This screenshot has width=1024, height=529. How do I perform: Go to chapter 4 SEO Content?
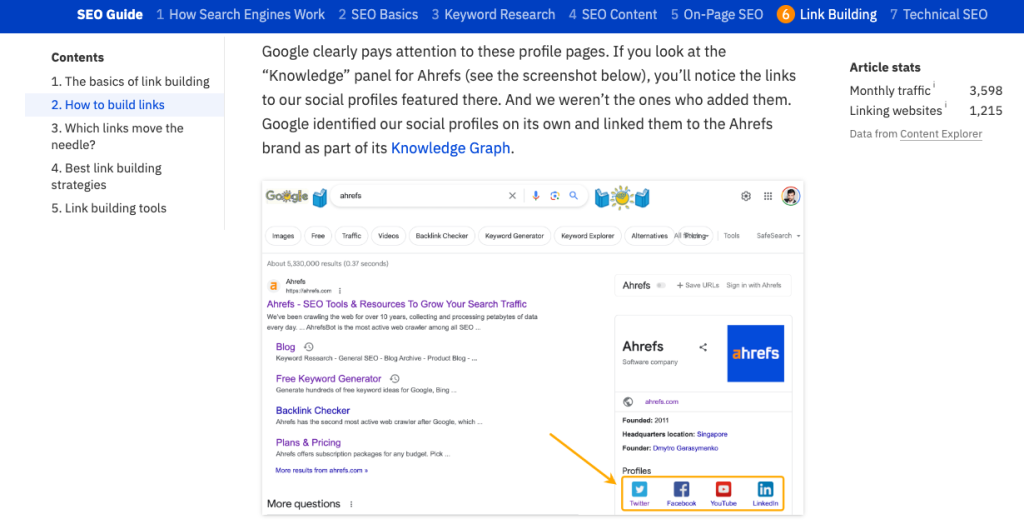pyautogui.click(x=613, y=14)
